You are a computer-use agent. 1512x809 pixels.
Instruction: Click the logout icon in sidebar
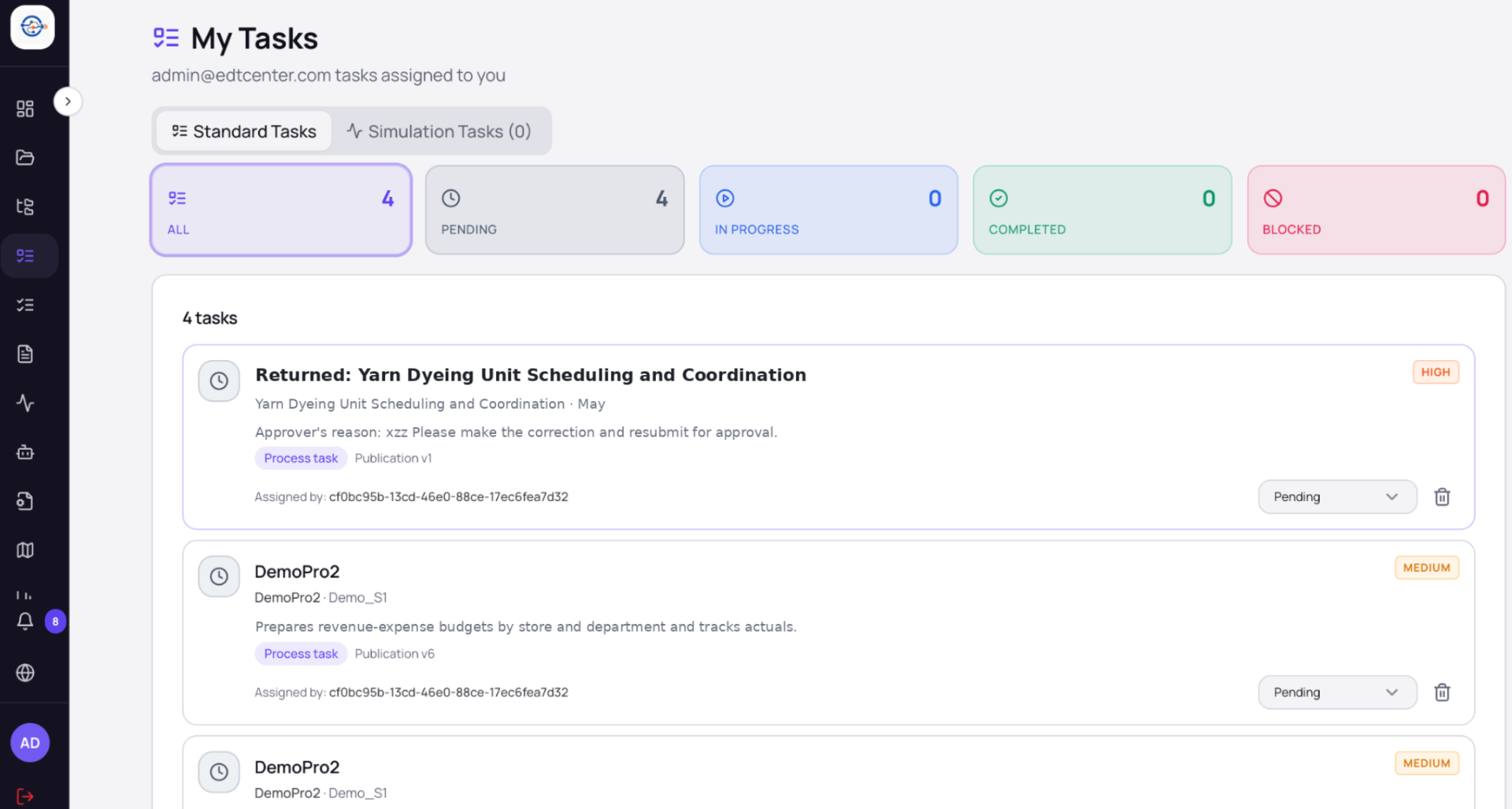(25, 796)
